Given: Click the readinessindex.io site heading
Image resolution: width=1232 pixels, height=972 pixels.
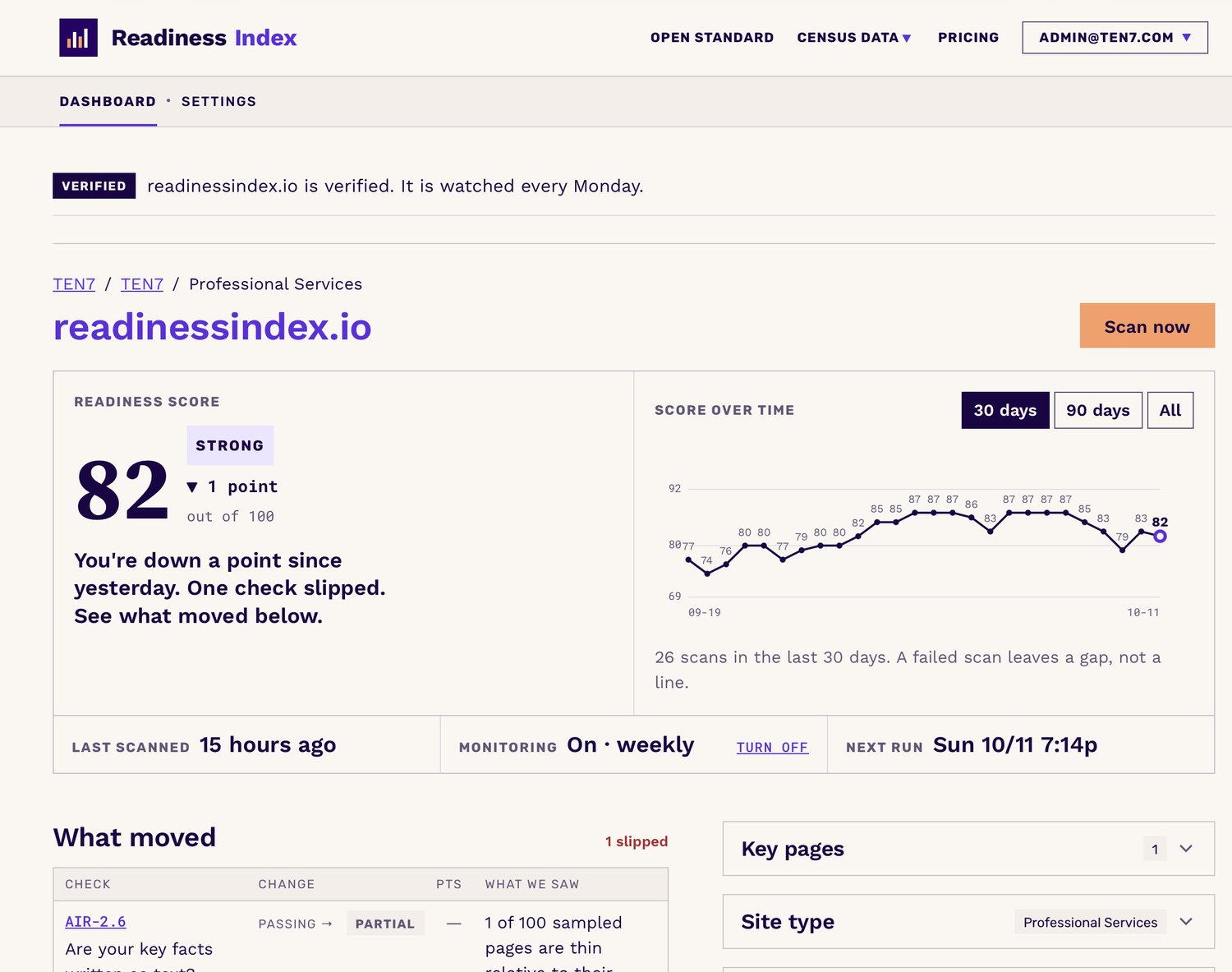Looking at the screenshot, I should 212,327.
